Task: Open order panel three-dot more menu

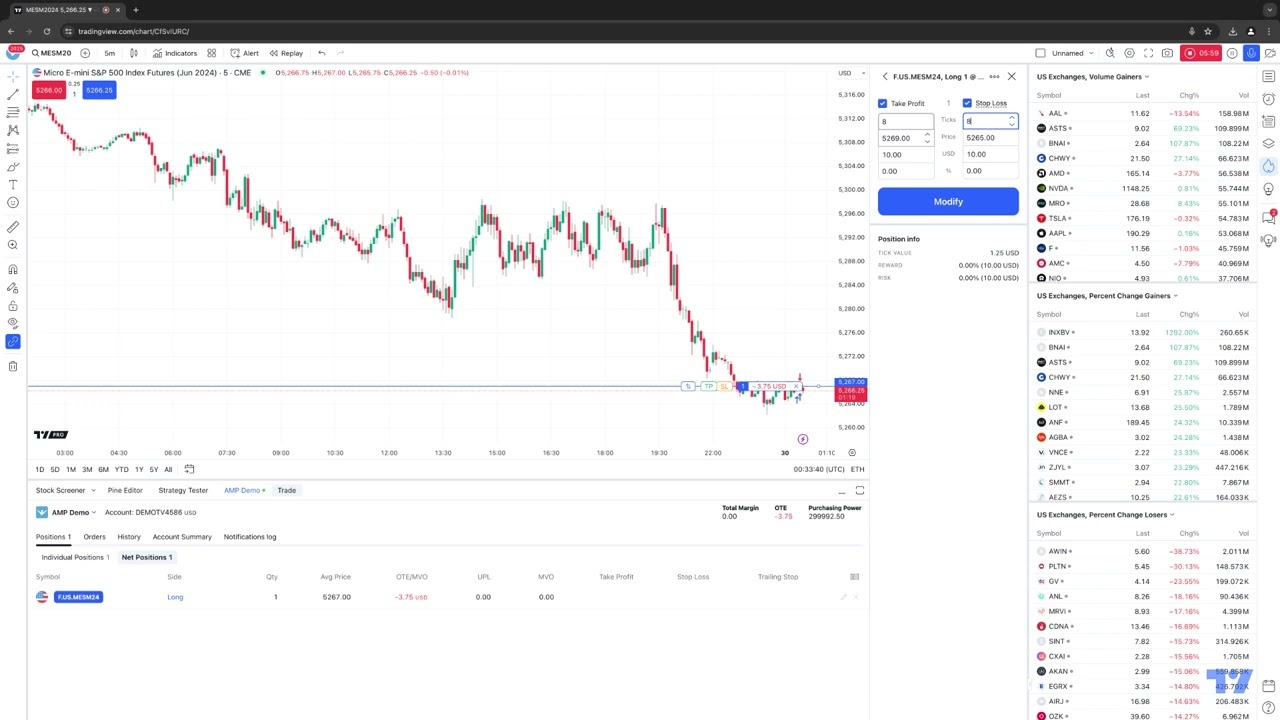Action: 994,76
